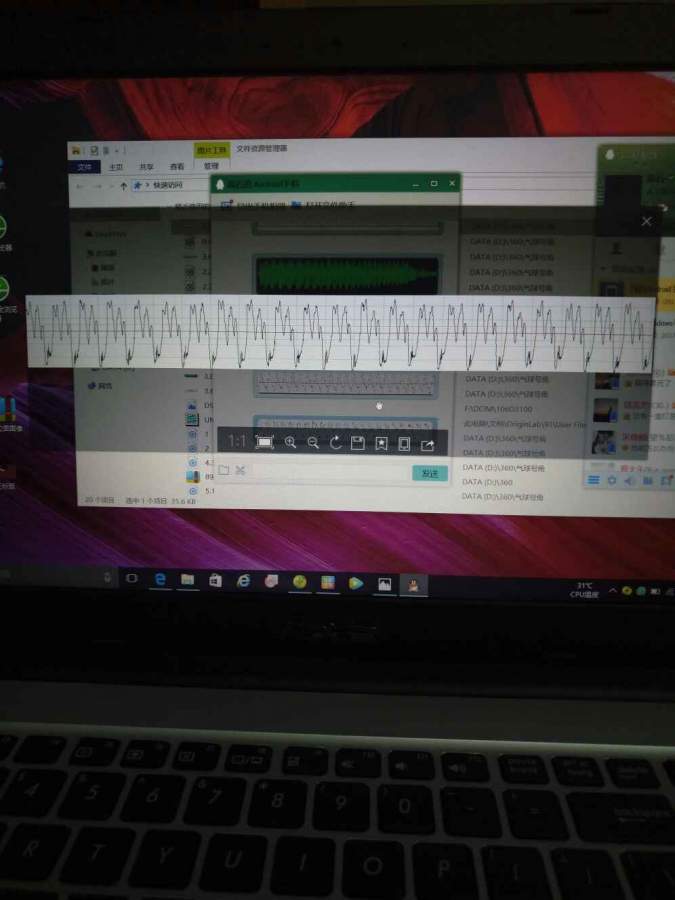Click the up arrow in Explorer navigation
This screenshot has width=675, height=900.
pyautogui.click(x=123, y=185)
